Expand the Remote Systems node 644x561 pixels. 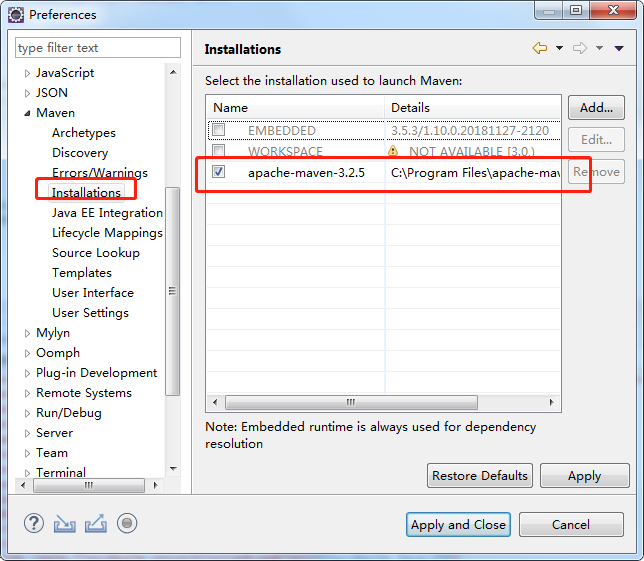(27, 393)
